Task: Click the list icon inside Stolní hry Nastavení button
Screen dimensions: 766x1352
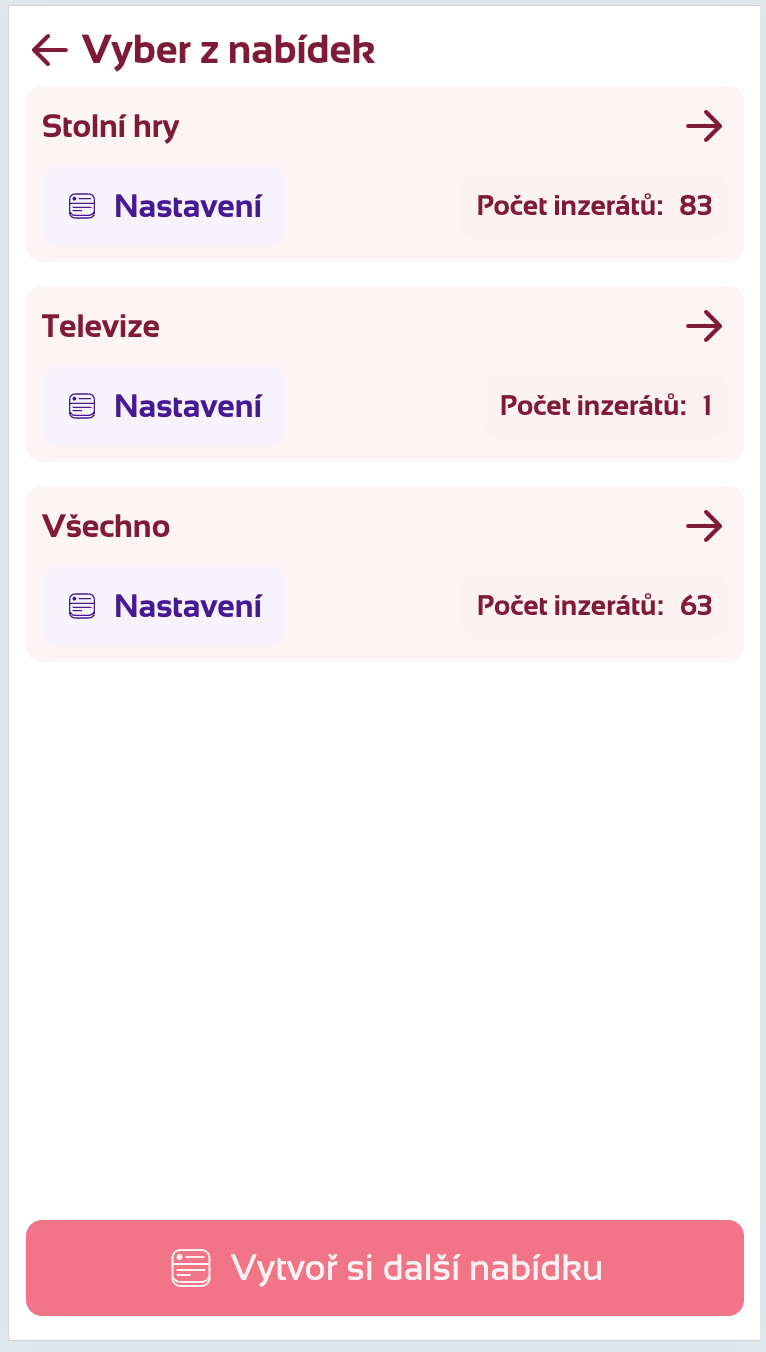Action: click(x=80, y=206)
